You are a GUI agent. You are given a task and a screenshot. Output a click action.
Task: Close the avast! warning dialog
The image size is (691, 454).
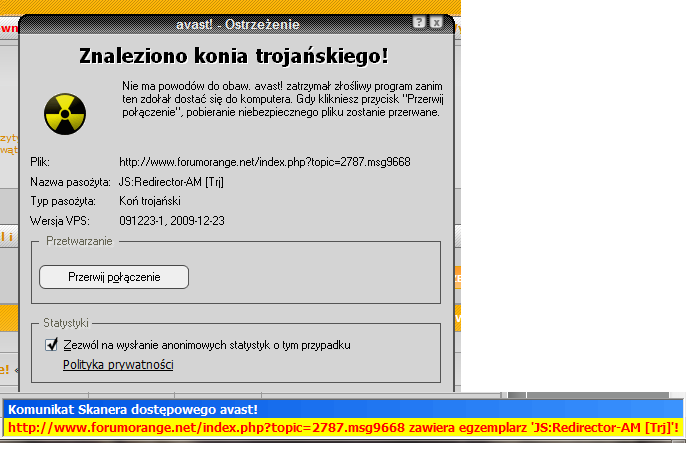pos(438,22)
